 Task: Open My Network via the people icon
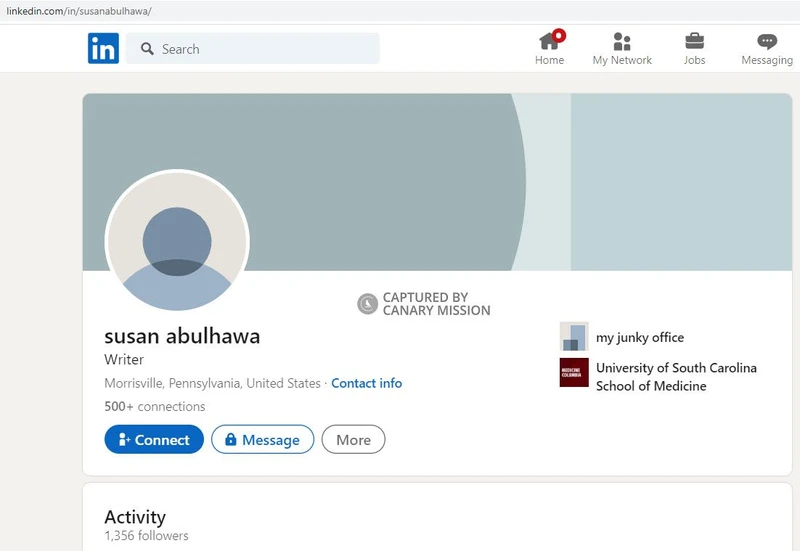click(x=622, y=41)
